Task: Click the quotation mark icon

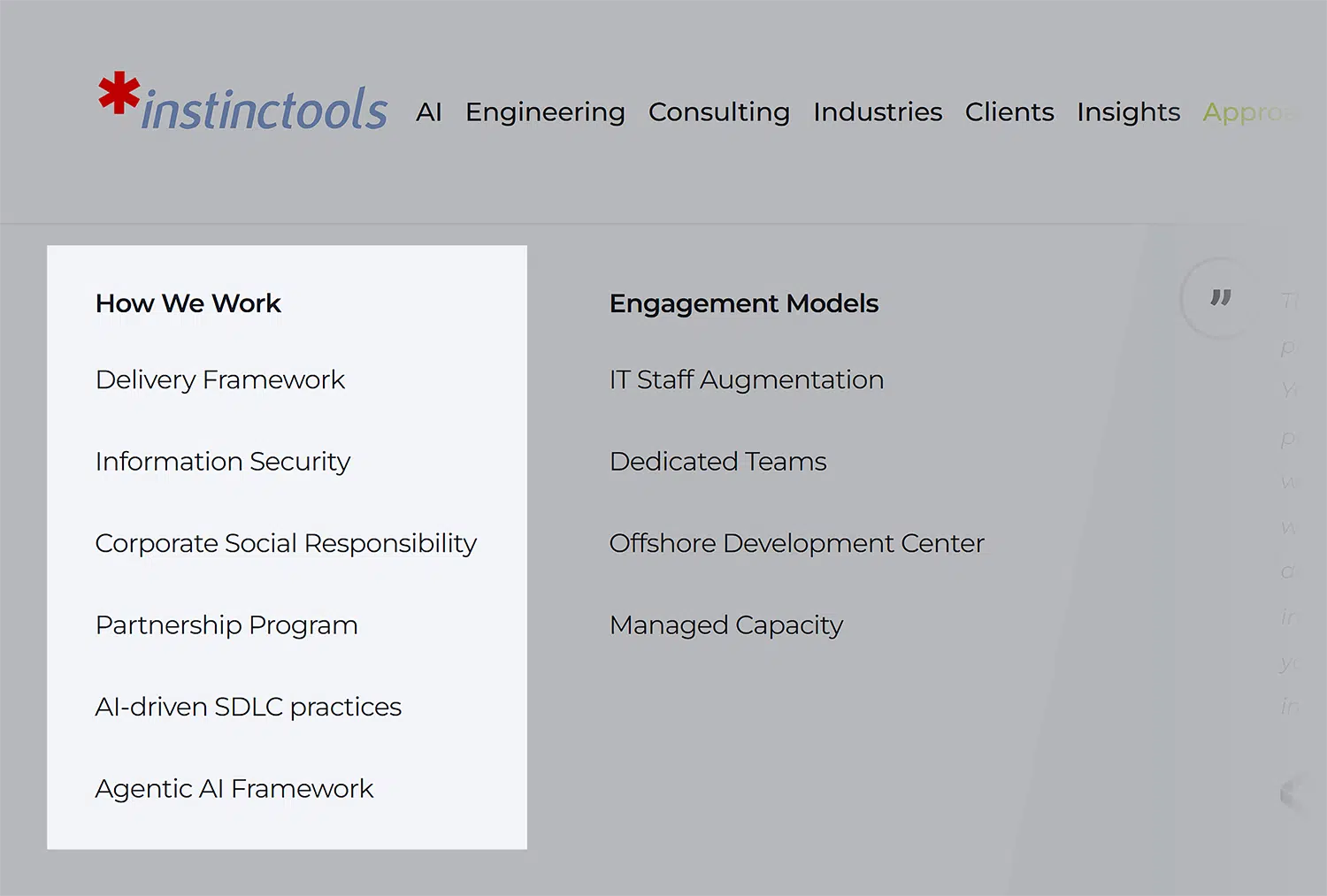Action: point(1221,298)
